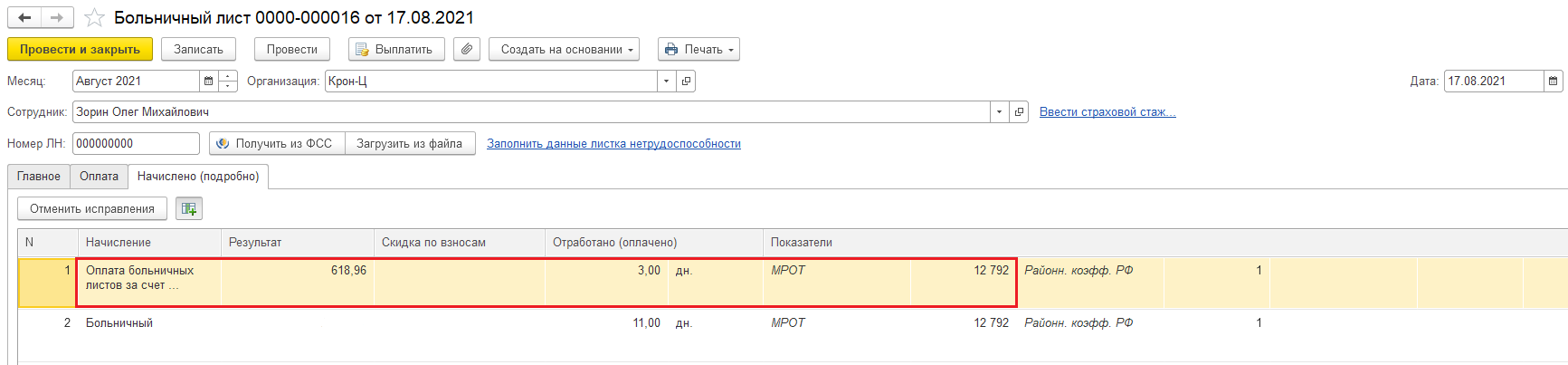Open the Сотрудник record with open-form icon
The height and width of the screenshot is (365, 1568).
[1019, 112]
